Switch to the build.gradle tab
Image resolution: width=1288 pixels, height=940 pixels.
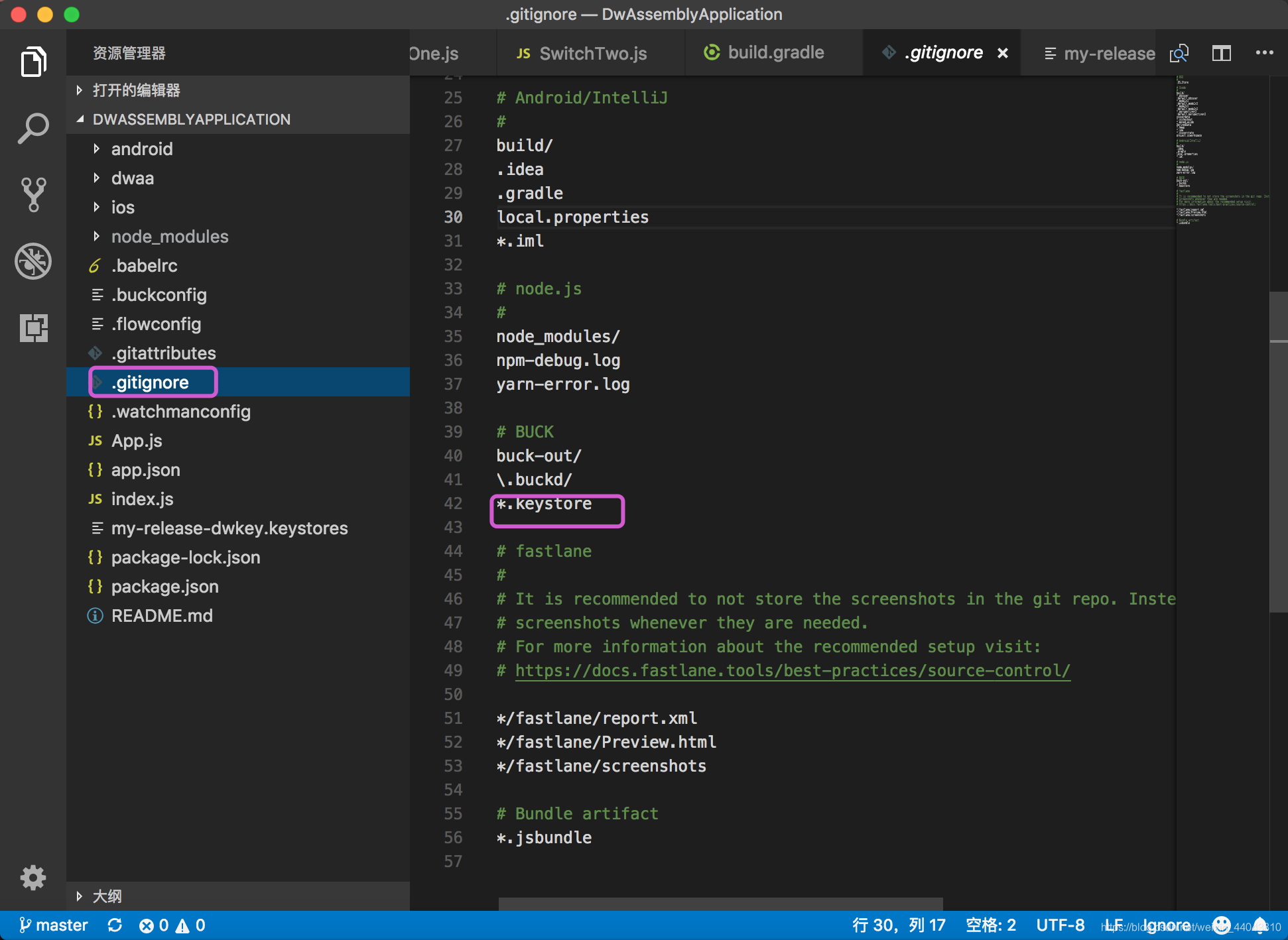773,53
